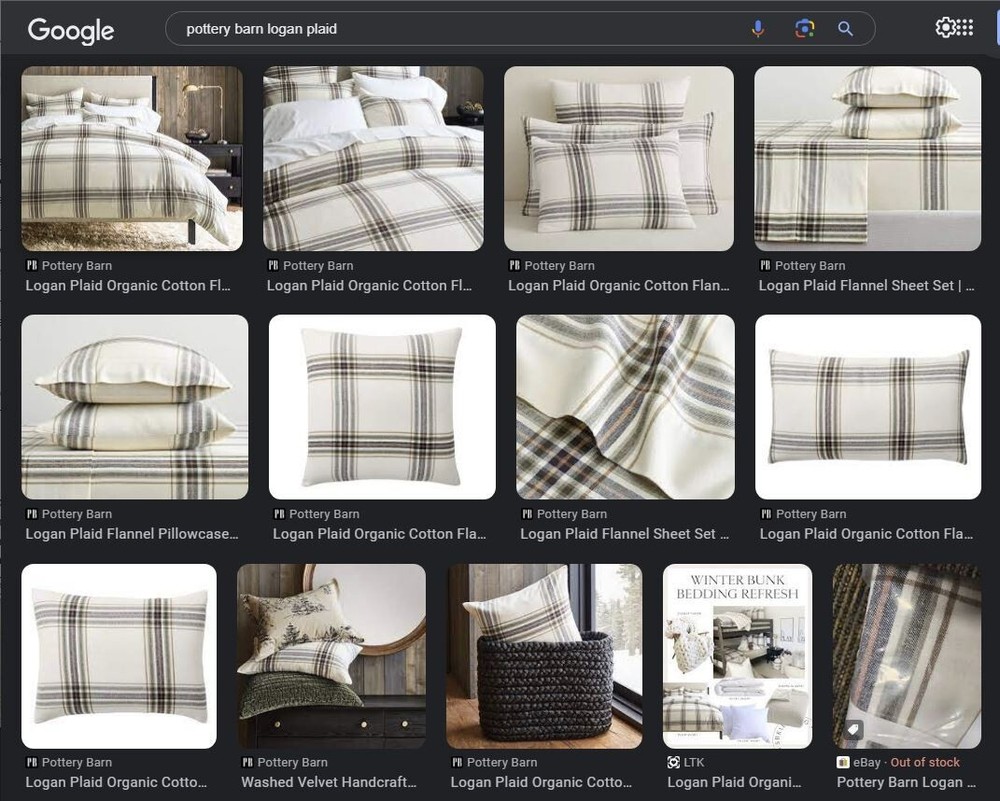The width and height of the screenshot is (1000, 801).
Task: Open the 'Washed Velvet Handcraft...' result link
Action: 328,782
